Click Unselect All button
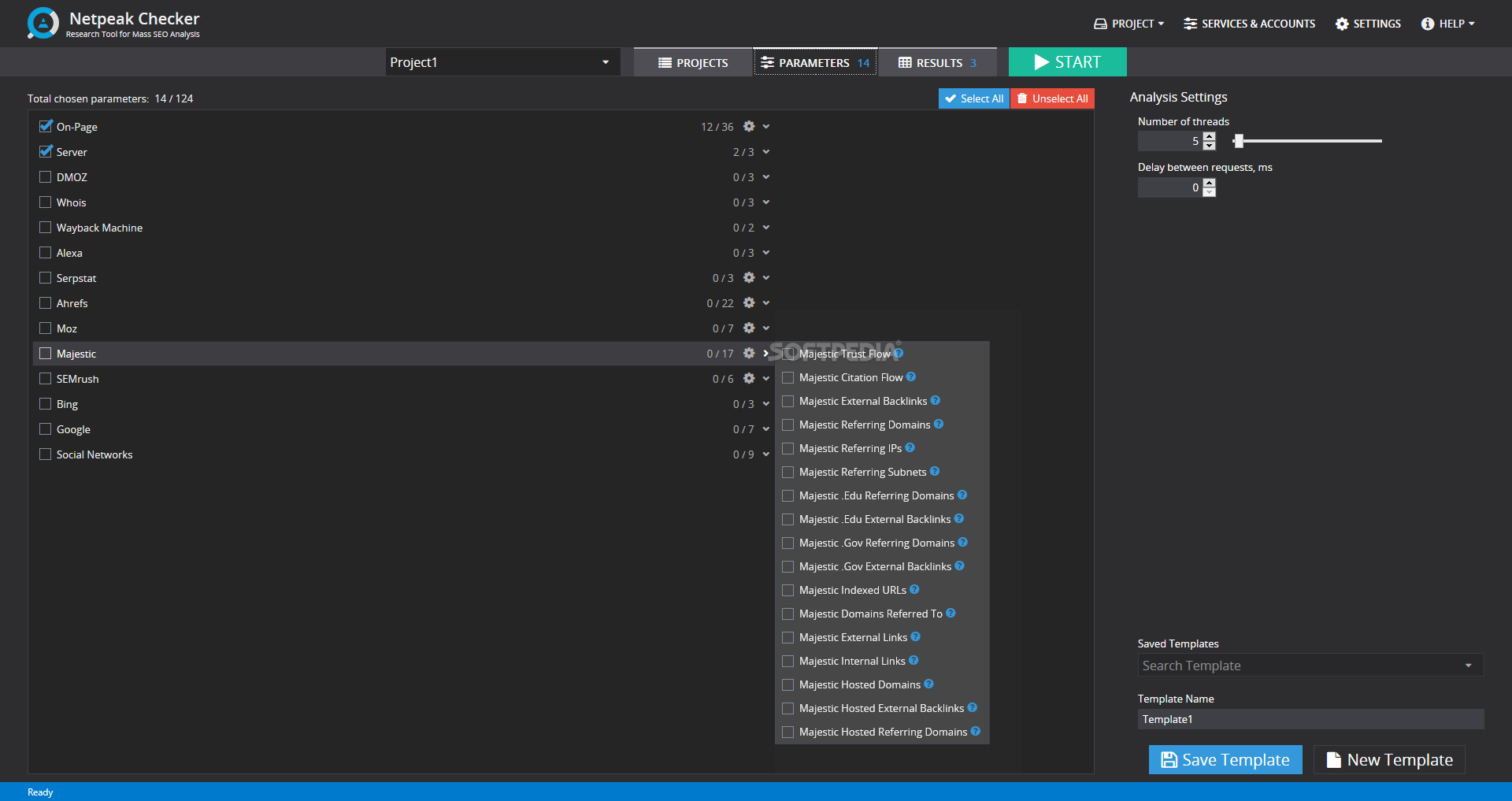Image resolution: width=1512 pixels, height=801 pixels. (x=1052, y=98)
